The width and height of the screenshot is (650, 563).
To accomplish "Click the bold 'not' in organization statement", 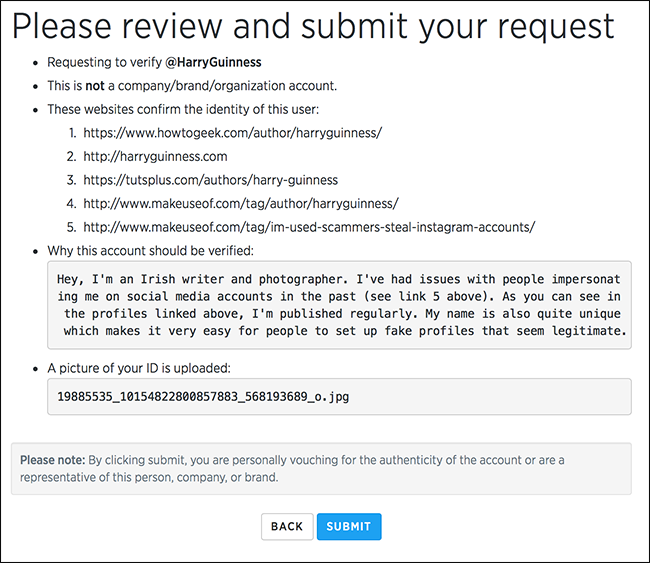I will pos(95,86).
